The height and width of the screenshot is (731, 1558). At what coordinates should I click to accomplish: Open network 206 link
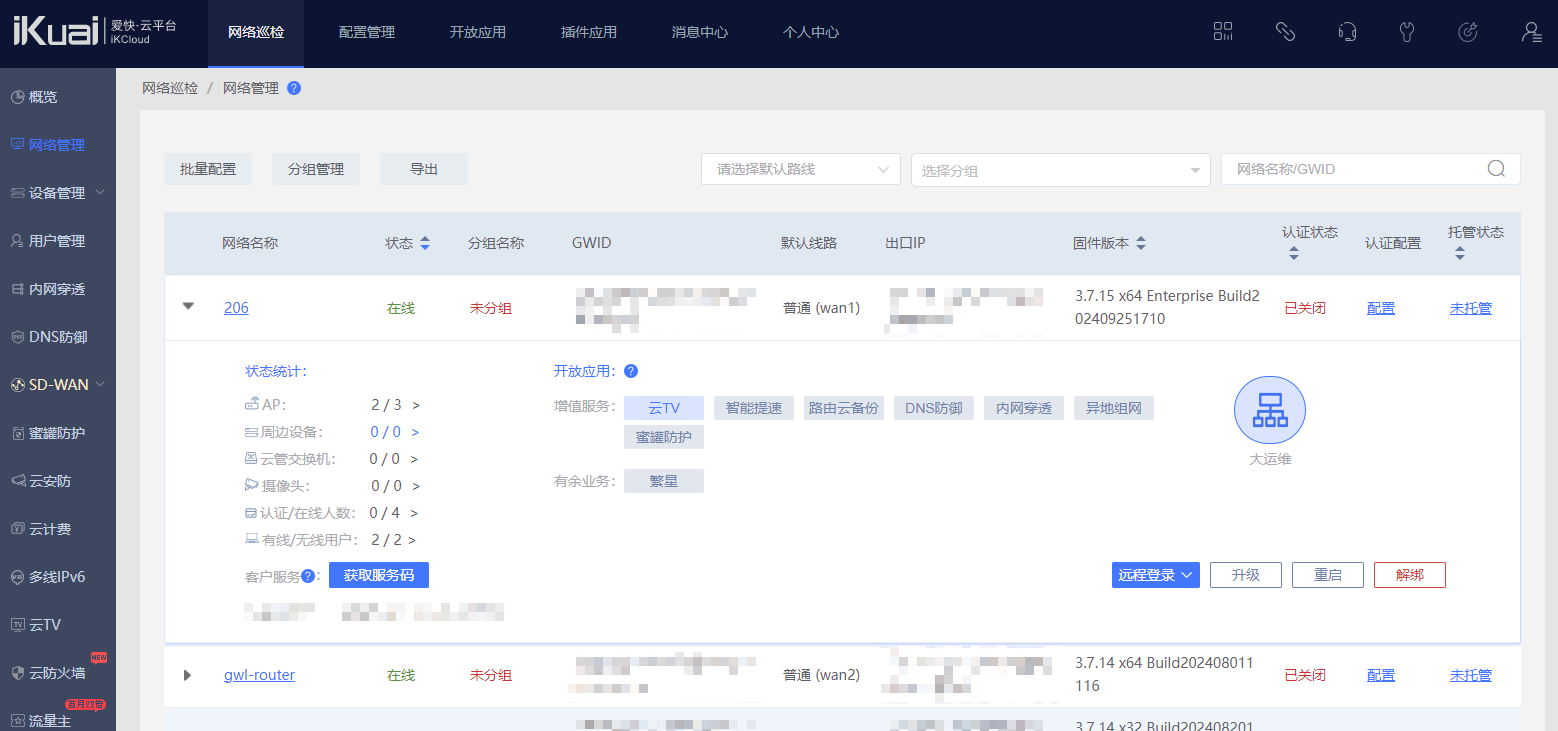point(236,308)
